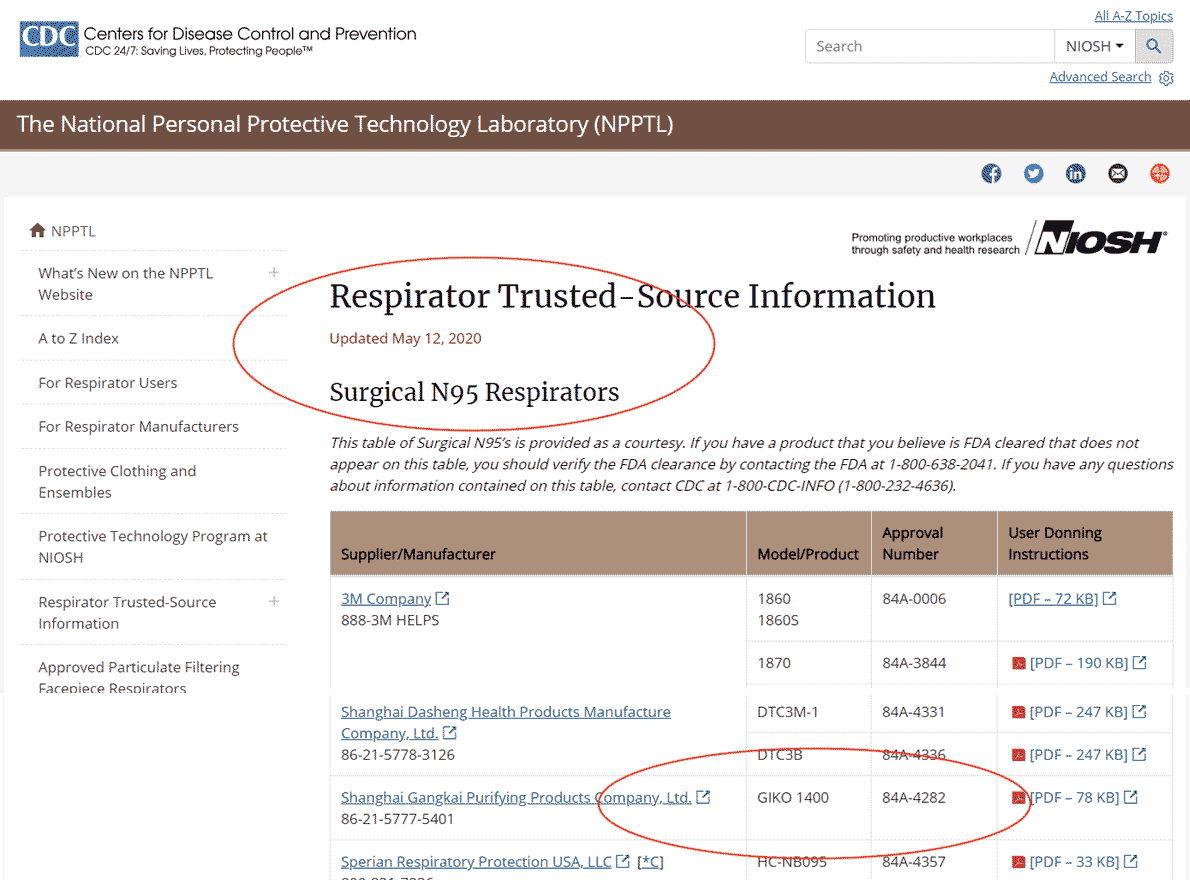This screenshot has width=1190, height=880.
Task: Click the search magnifier button
Action: 1154,46
